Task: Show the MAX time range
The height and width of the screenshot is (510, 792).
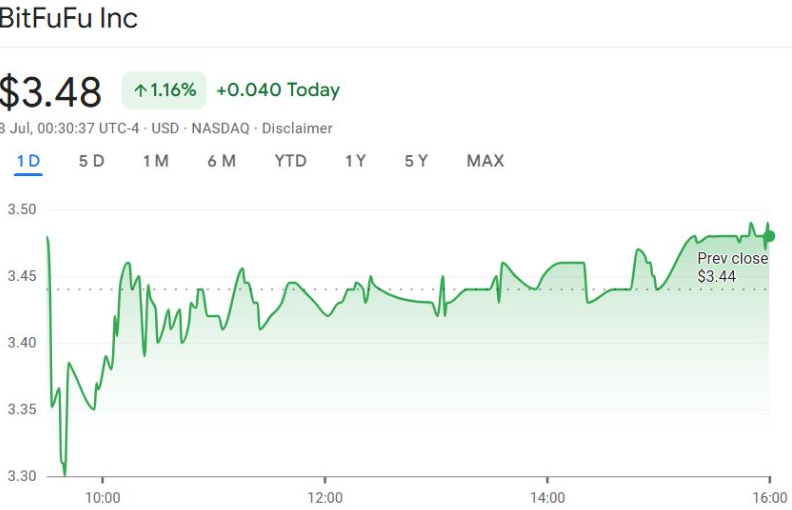Action: pyautogui.click(x=485, y=161)
